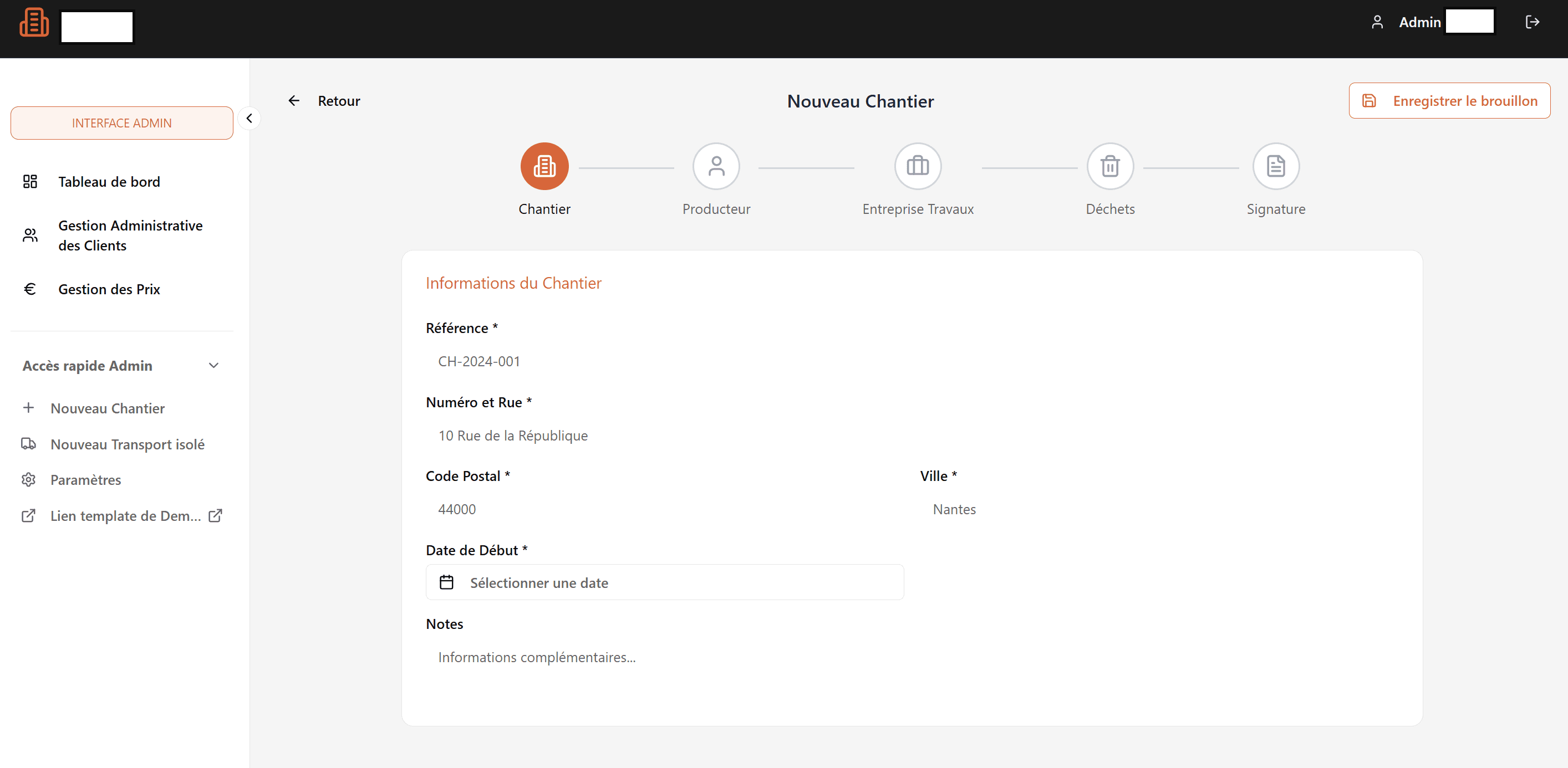Click the Chantier step icon
The width and height of the screenshot is (1568, 768).
point(544,166)
